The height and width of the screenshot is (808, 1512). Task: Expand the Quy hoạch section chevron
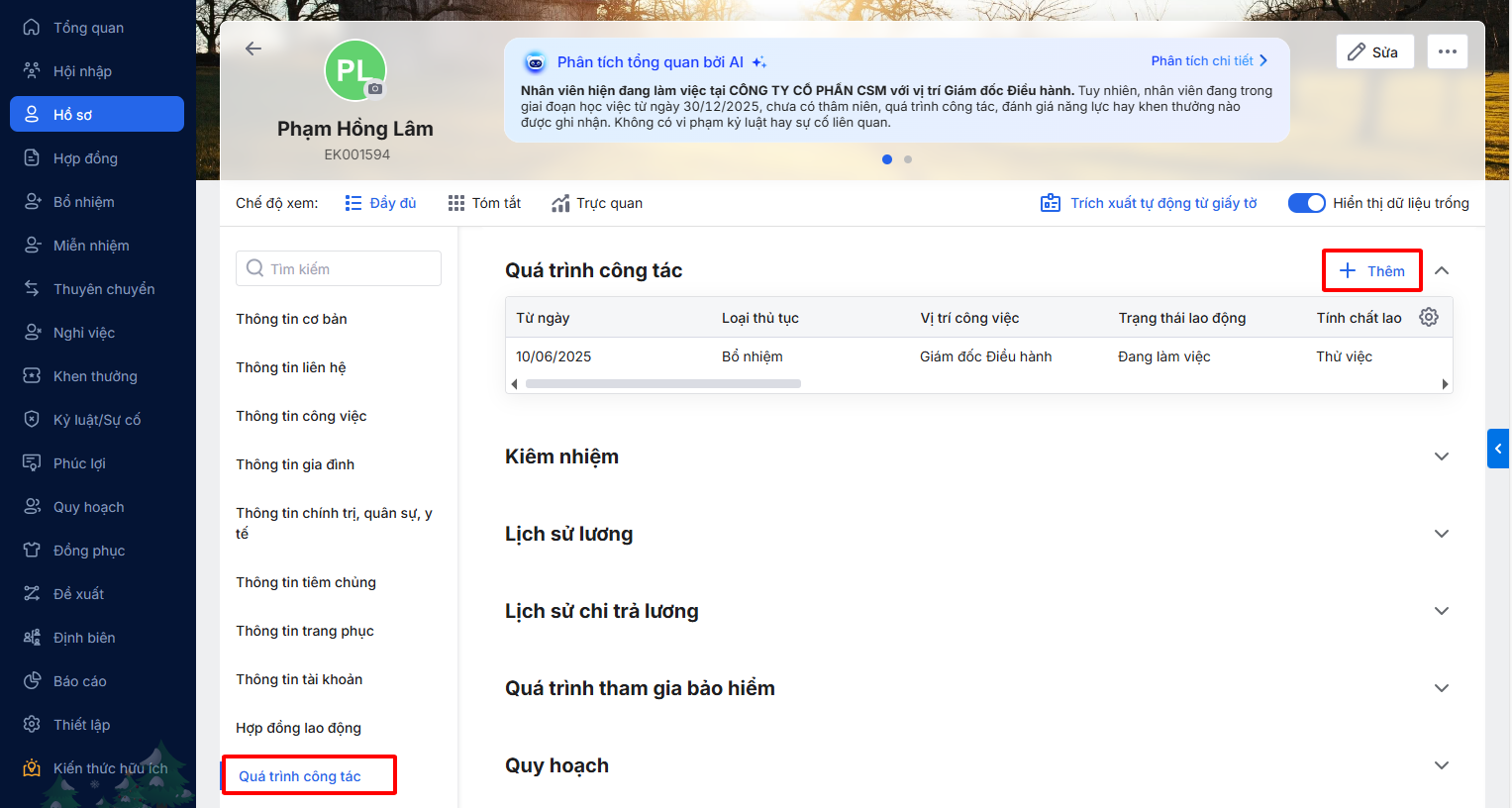(1442, 765)
